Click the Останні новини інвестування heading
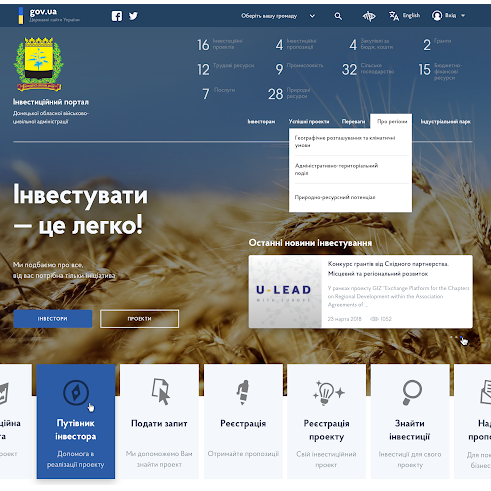The width and height of the screenshot is (491, 491). pos(310,243)
